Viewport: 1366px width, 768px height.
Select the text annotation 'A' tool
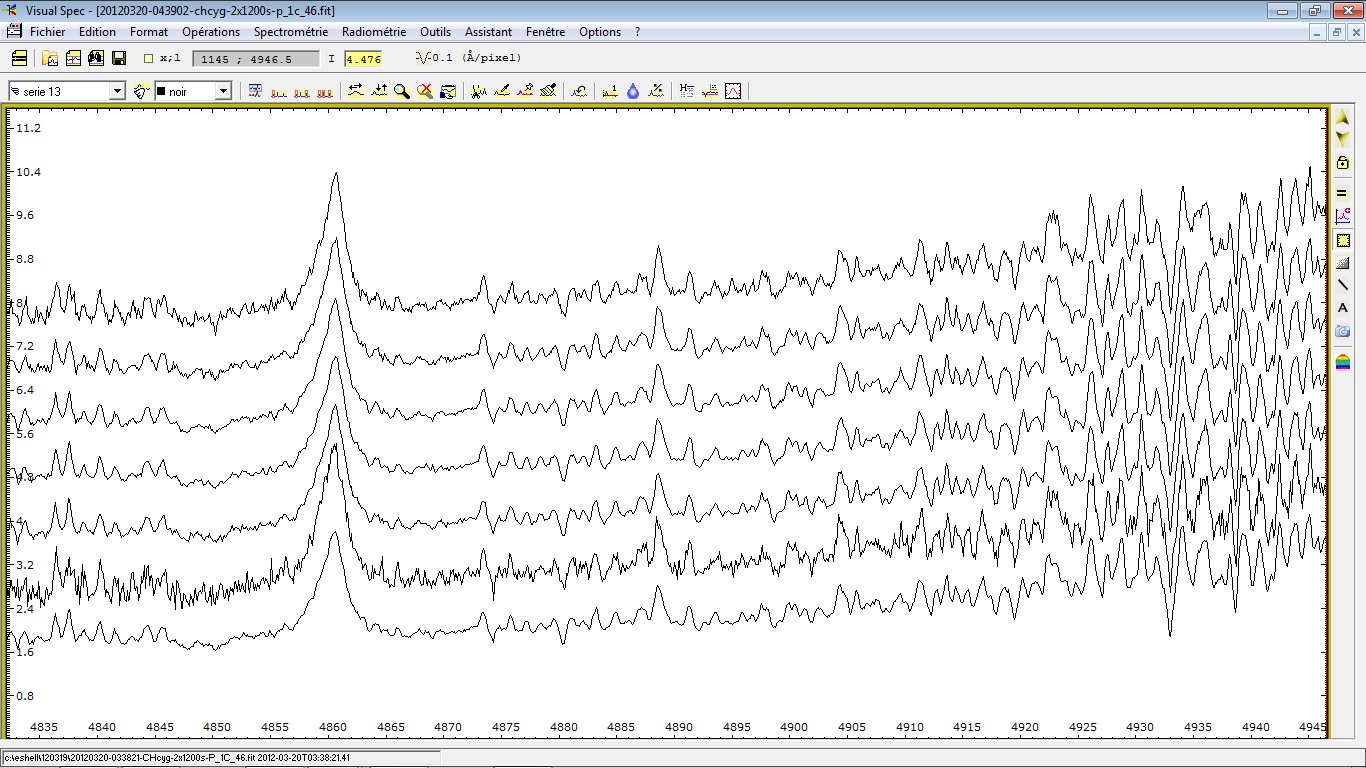[x=1343, y=308]
